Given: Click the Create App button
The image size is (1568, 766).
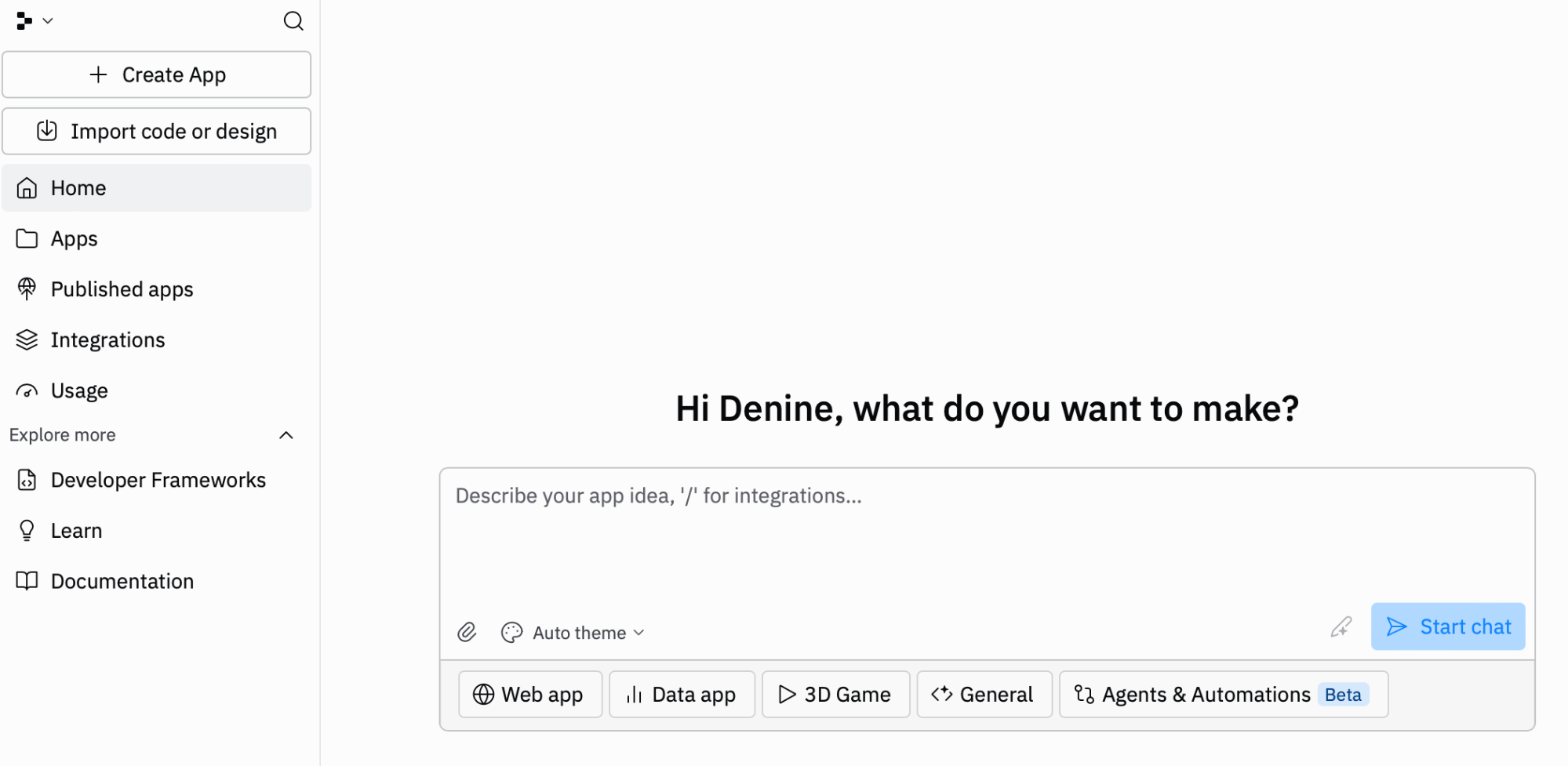Looking at the screenshot, I should click(157, 75).
